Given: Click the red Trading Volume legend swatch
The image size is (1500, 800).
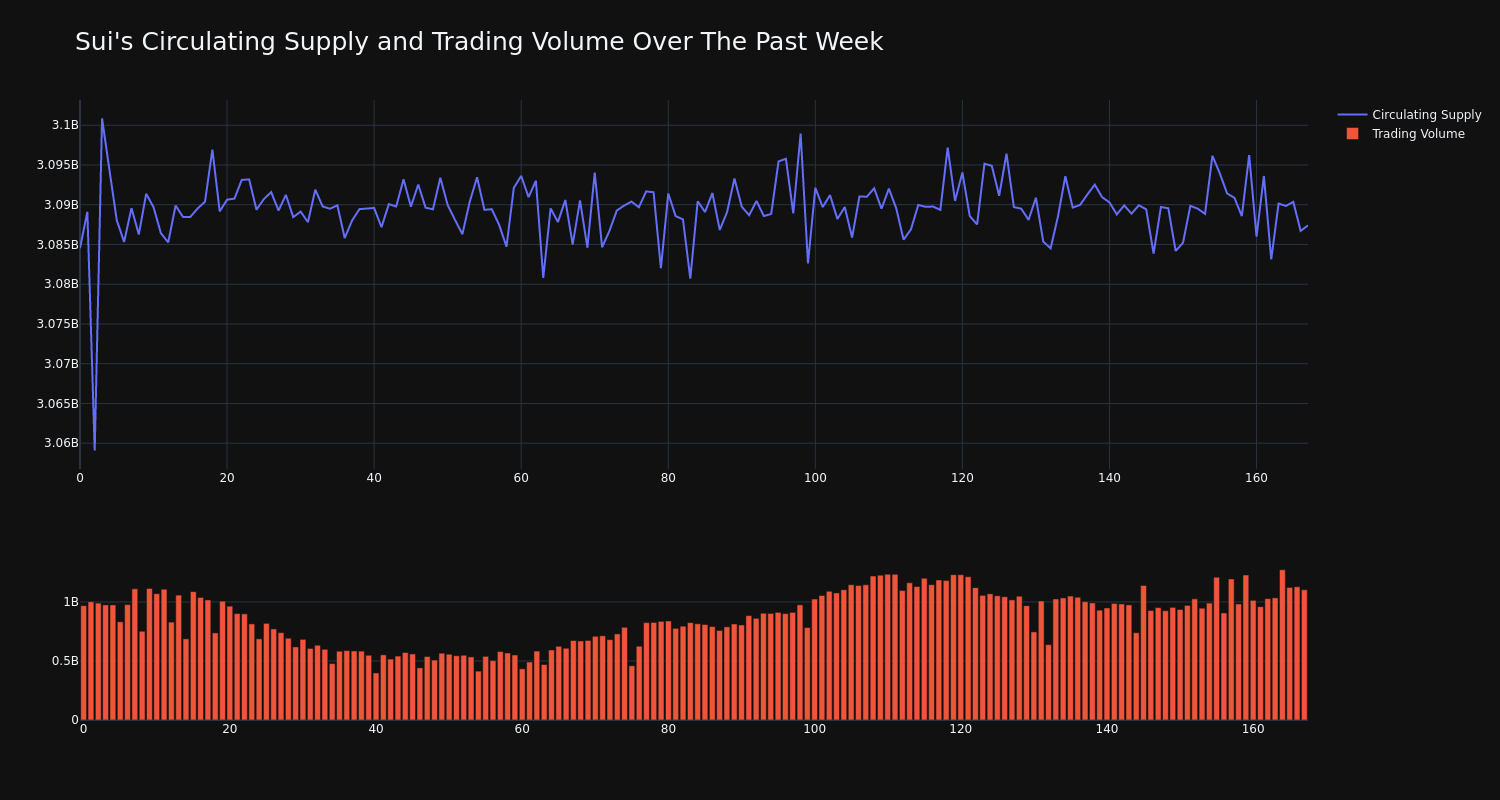Looking at the screenshot, I should [1352, 134].
